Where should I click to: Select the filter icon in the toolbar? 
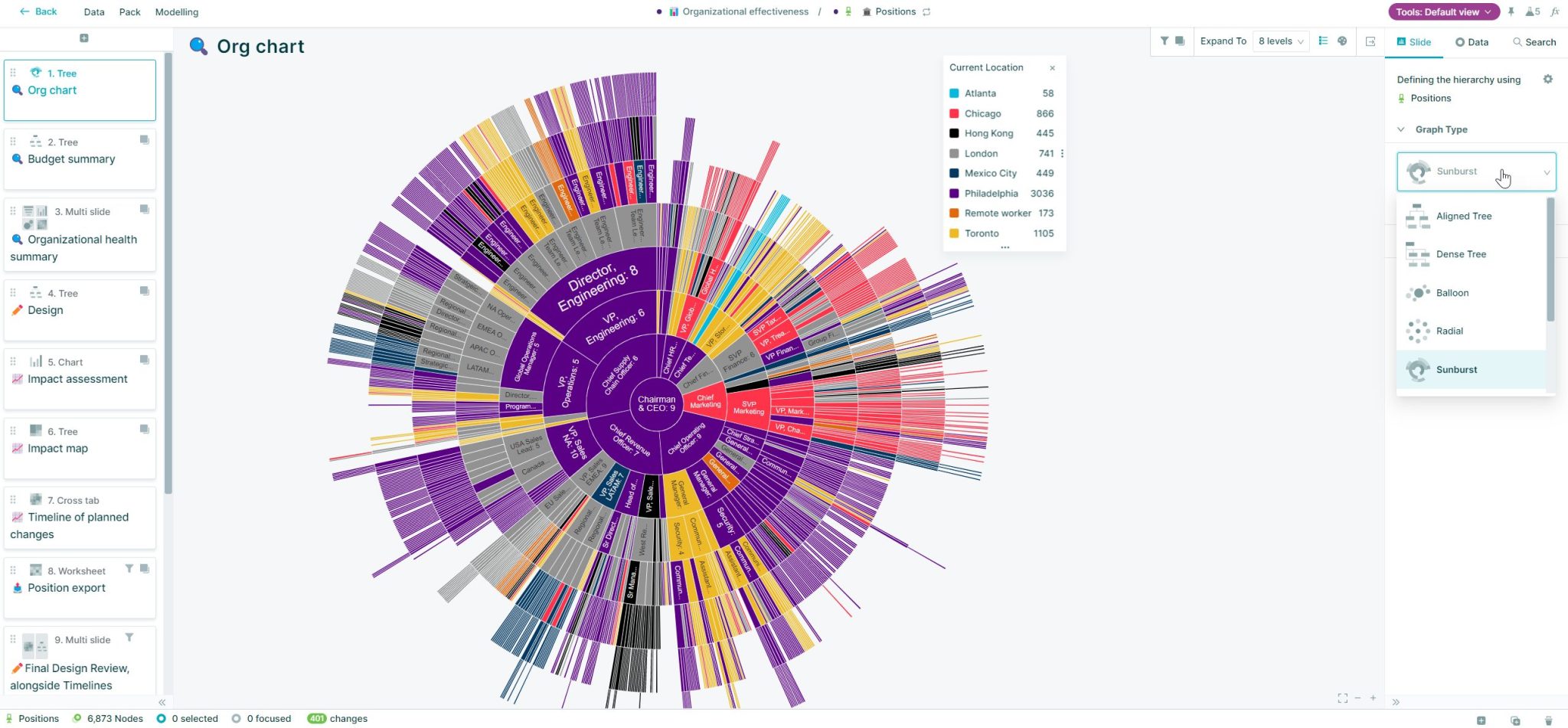(x=1165, y=41)
